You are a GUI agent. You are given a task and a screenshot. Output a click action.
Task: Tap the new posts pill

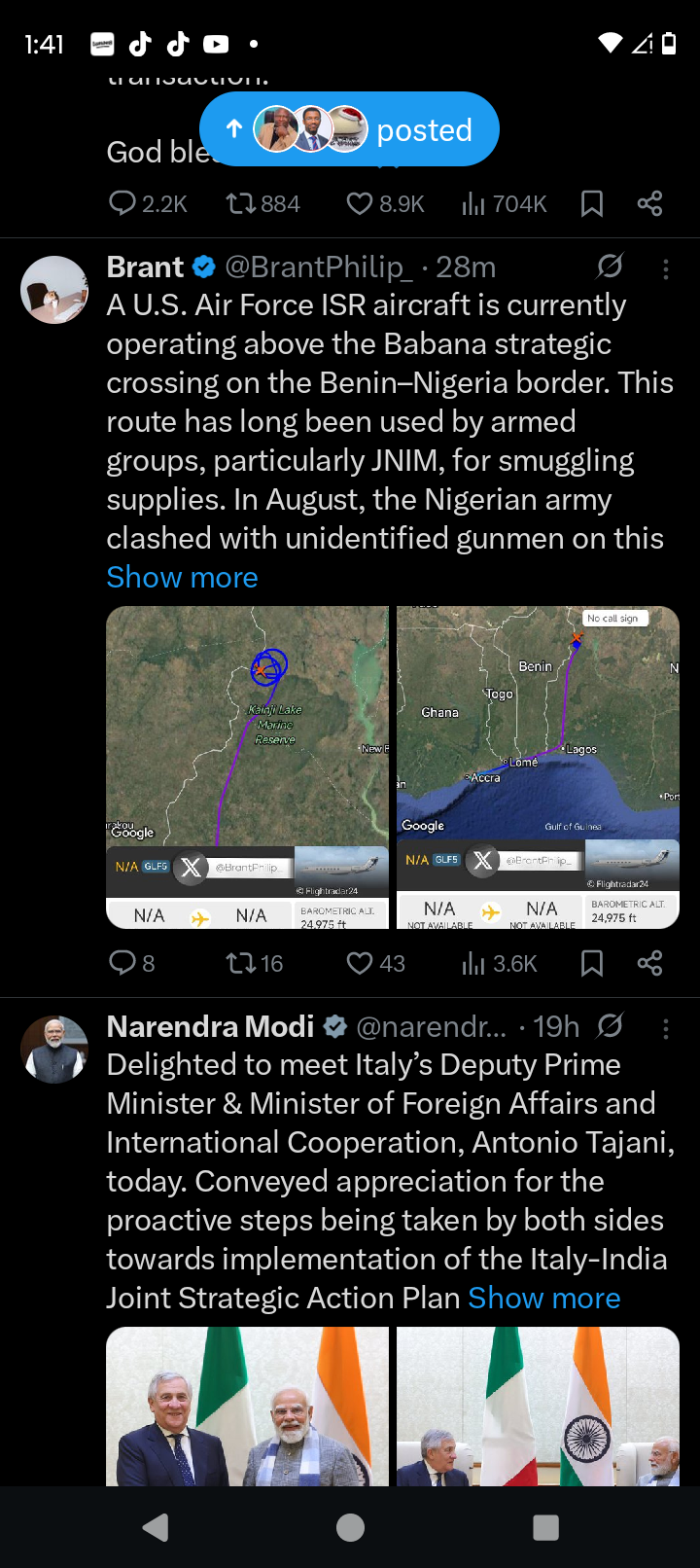click(349, 129)
